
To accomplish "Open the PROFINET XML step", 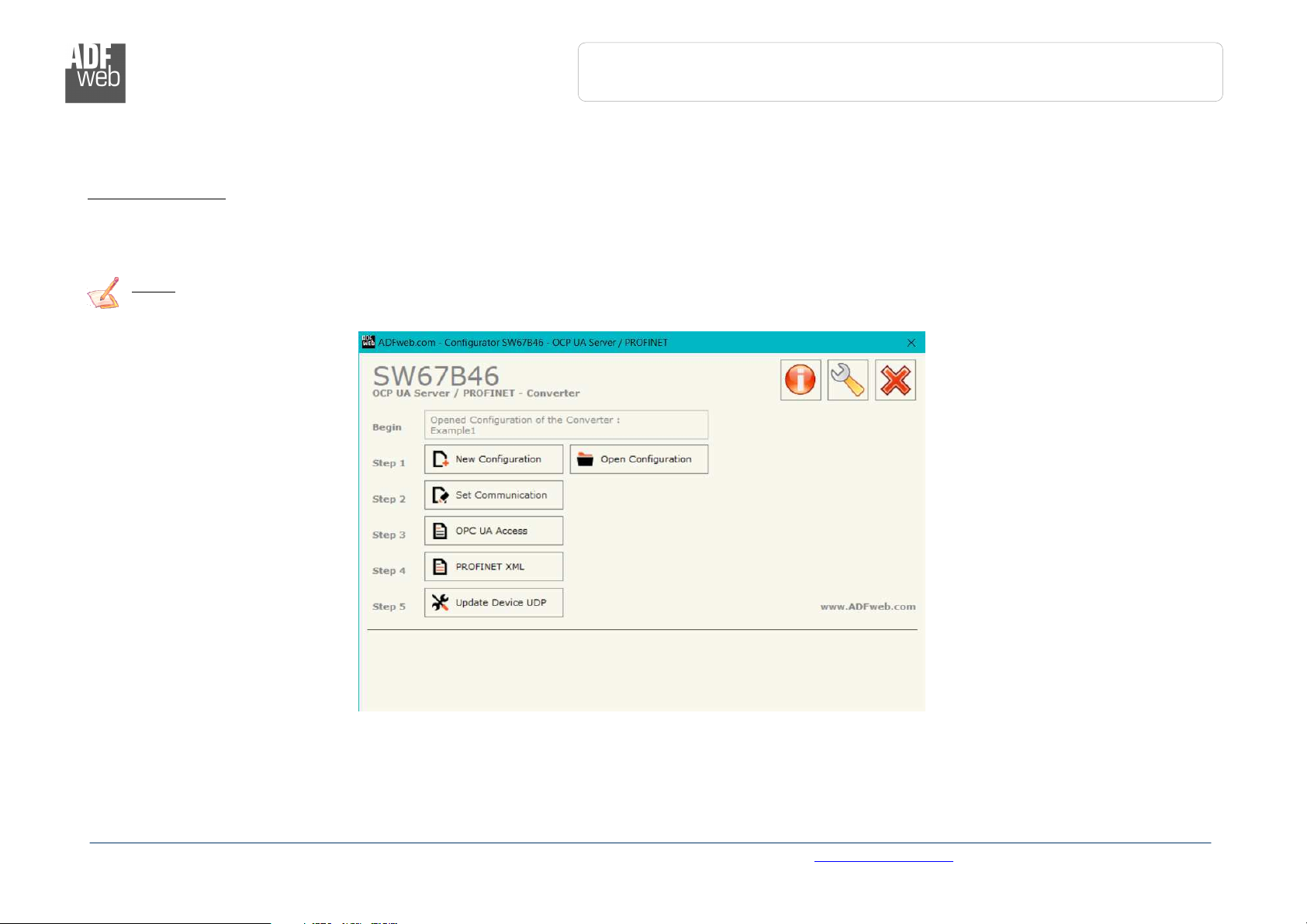I will (x=493, y=566).
